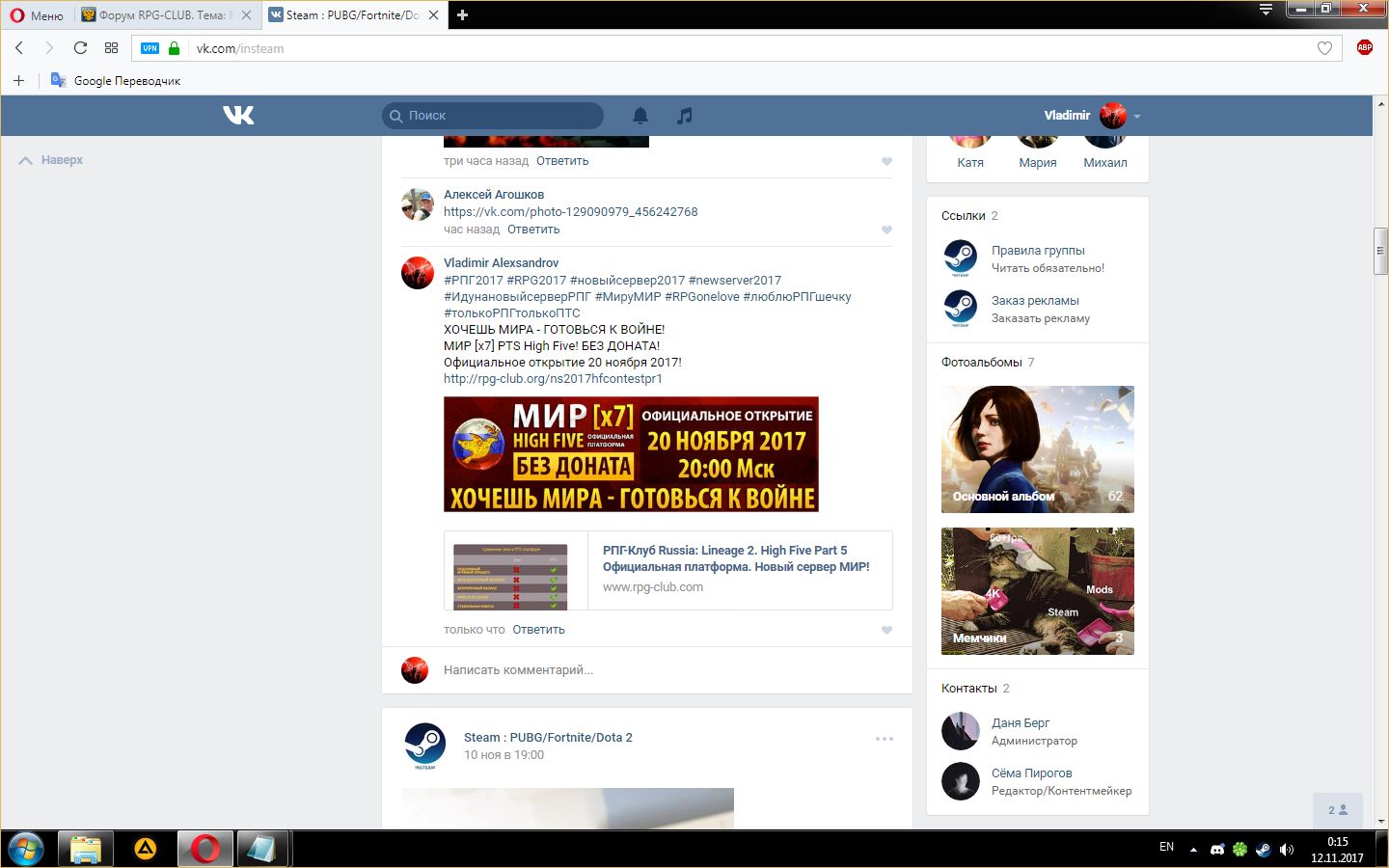Open the music player note icon
Image resolution: width=1389 pixels, height=868 pixels.
(685, 116)
